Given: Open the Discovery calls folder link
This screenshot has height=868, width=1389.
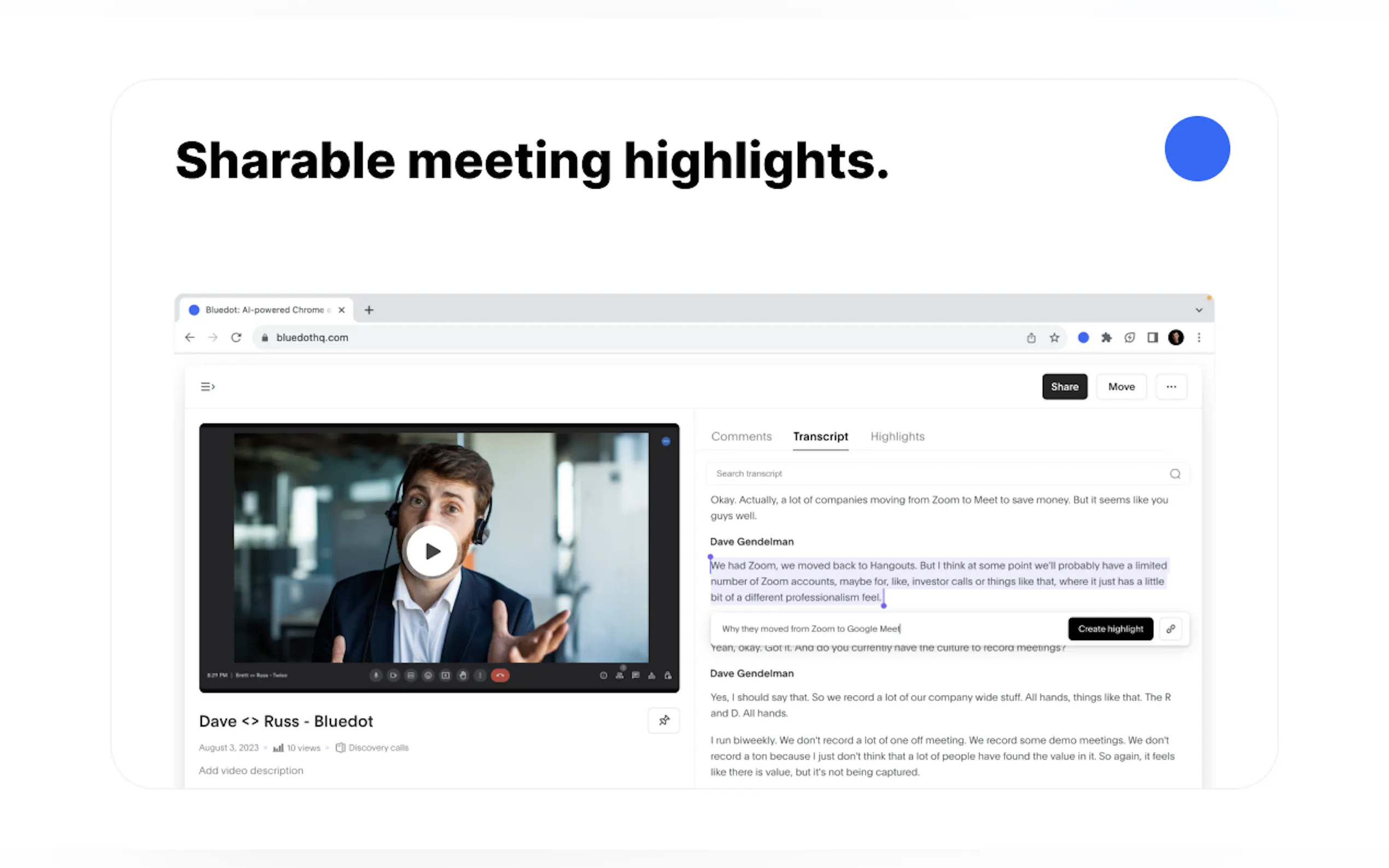Looking at the screenshot, I should [371, 747].
